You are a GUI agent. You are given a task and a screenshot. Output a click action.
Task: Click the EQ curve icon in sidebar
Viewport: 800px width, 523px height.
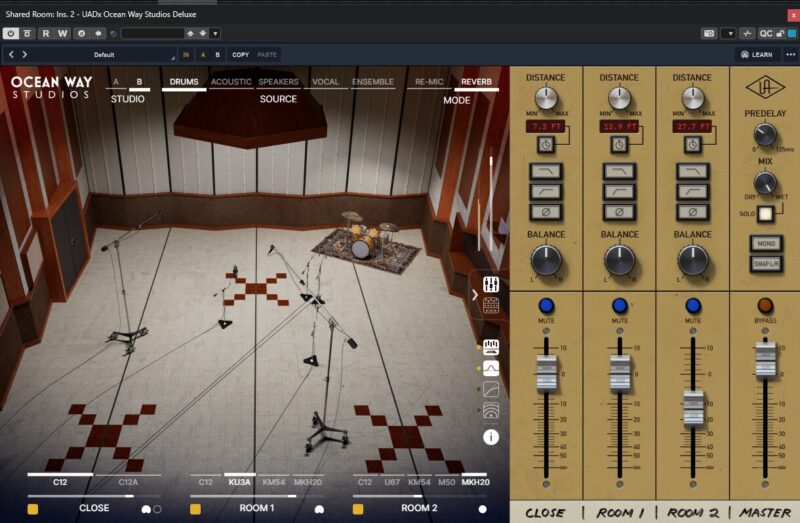coord(491,368)
